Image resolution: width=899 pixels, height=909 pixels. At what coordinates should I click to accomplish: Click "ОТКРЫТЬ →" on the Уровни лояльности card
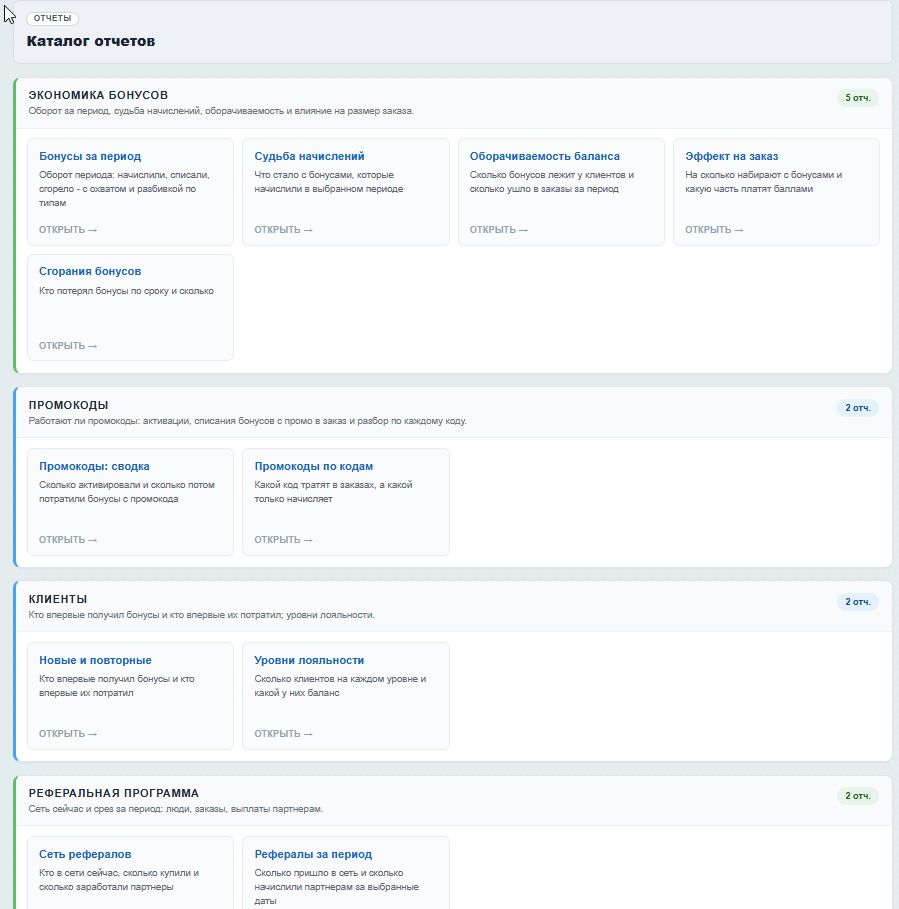tap(283, 733)
